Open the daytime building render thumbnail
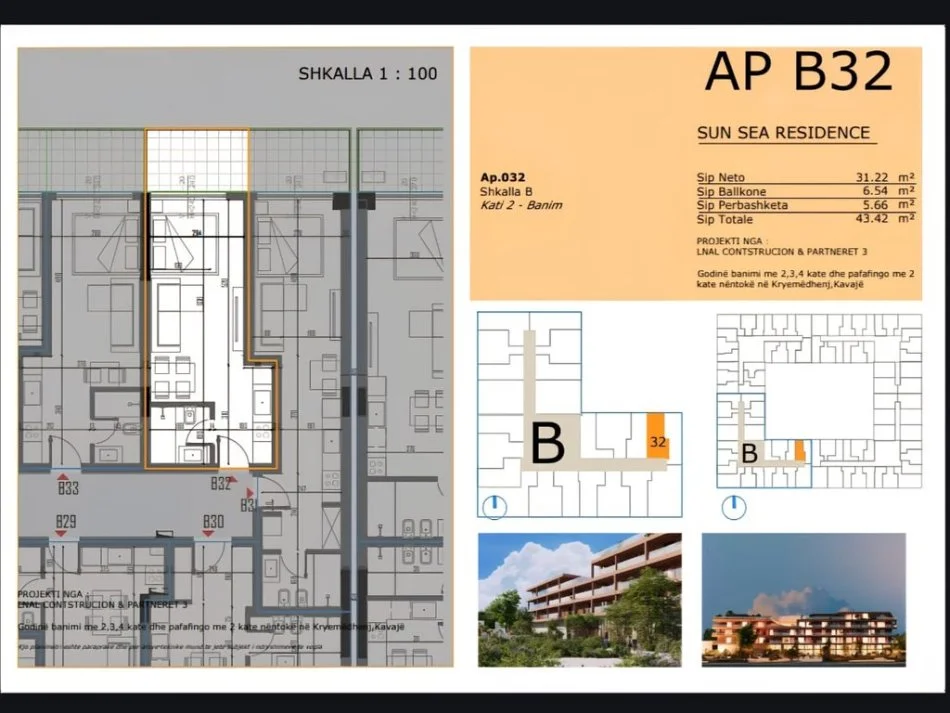Screen dimensions: 950x713 pyautogui.click(x=579, y=600)
